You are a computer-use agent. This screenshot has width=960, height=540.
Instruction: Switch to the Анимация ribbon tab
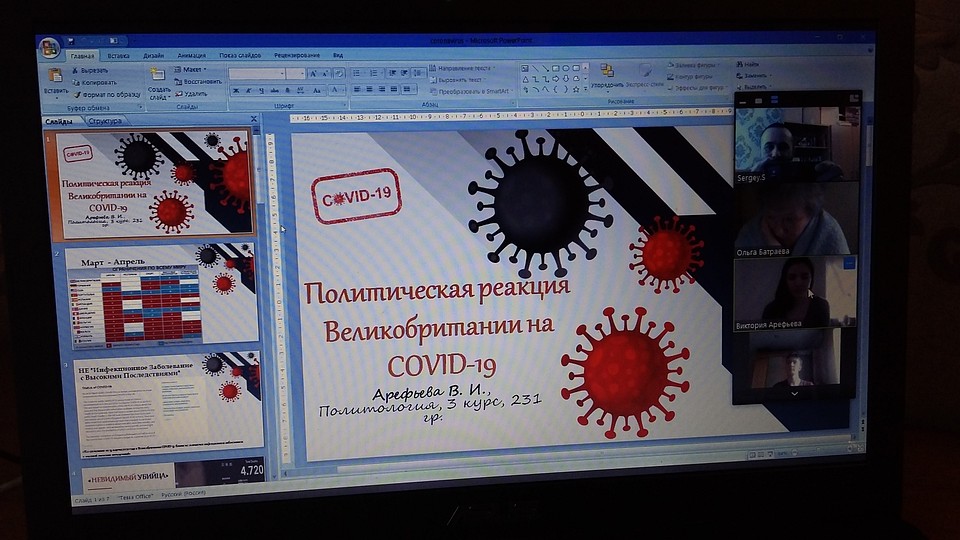(x=191, y=56)
